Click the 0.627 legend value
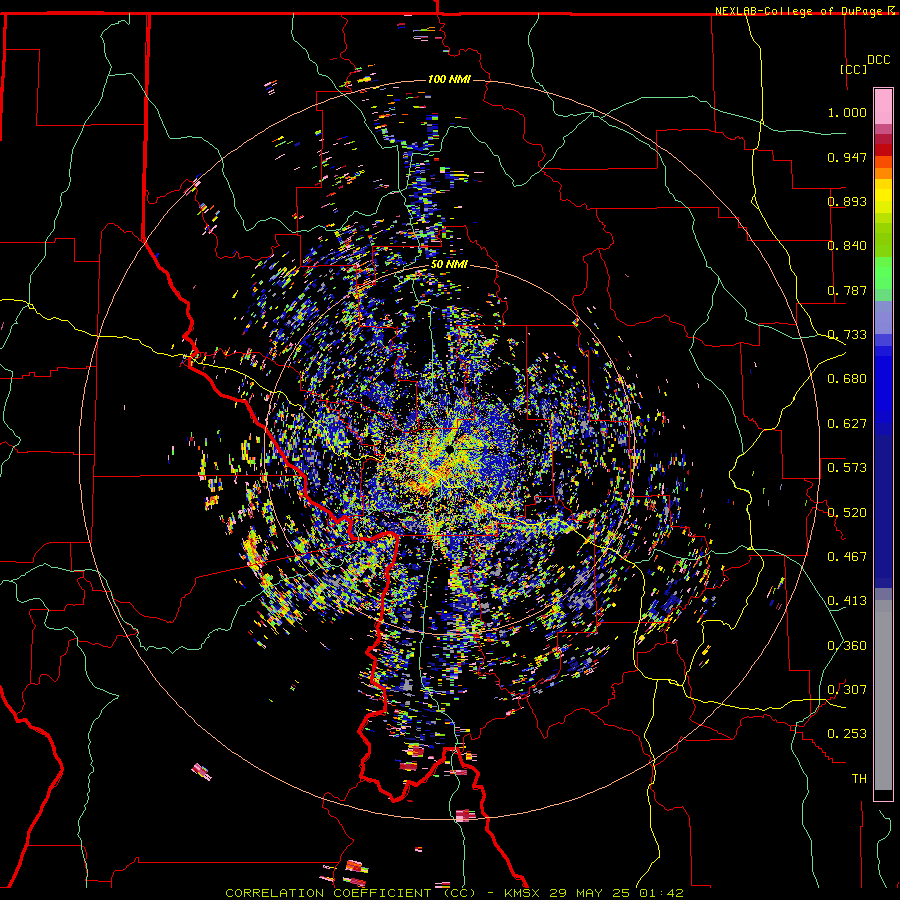 tap(847, 424)
